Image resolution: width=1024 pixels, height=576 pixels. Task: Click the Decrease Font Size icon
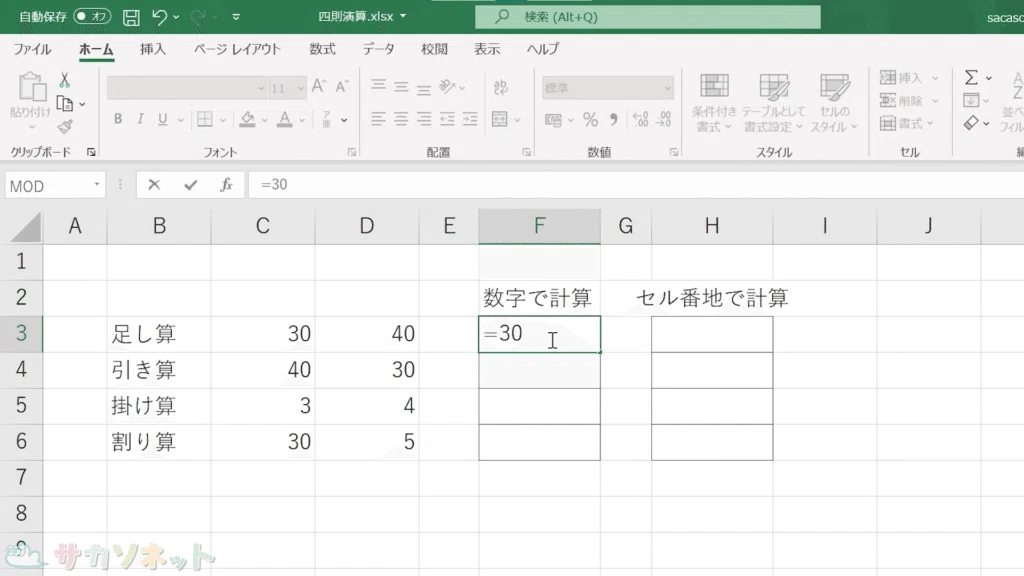pyautogui.click(x=342, y=86)
